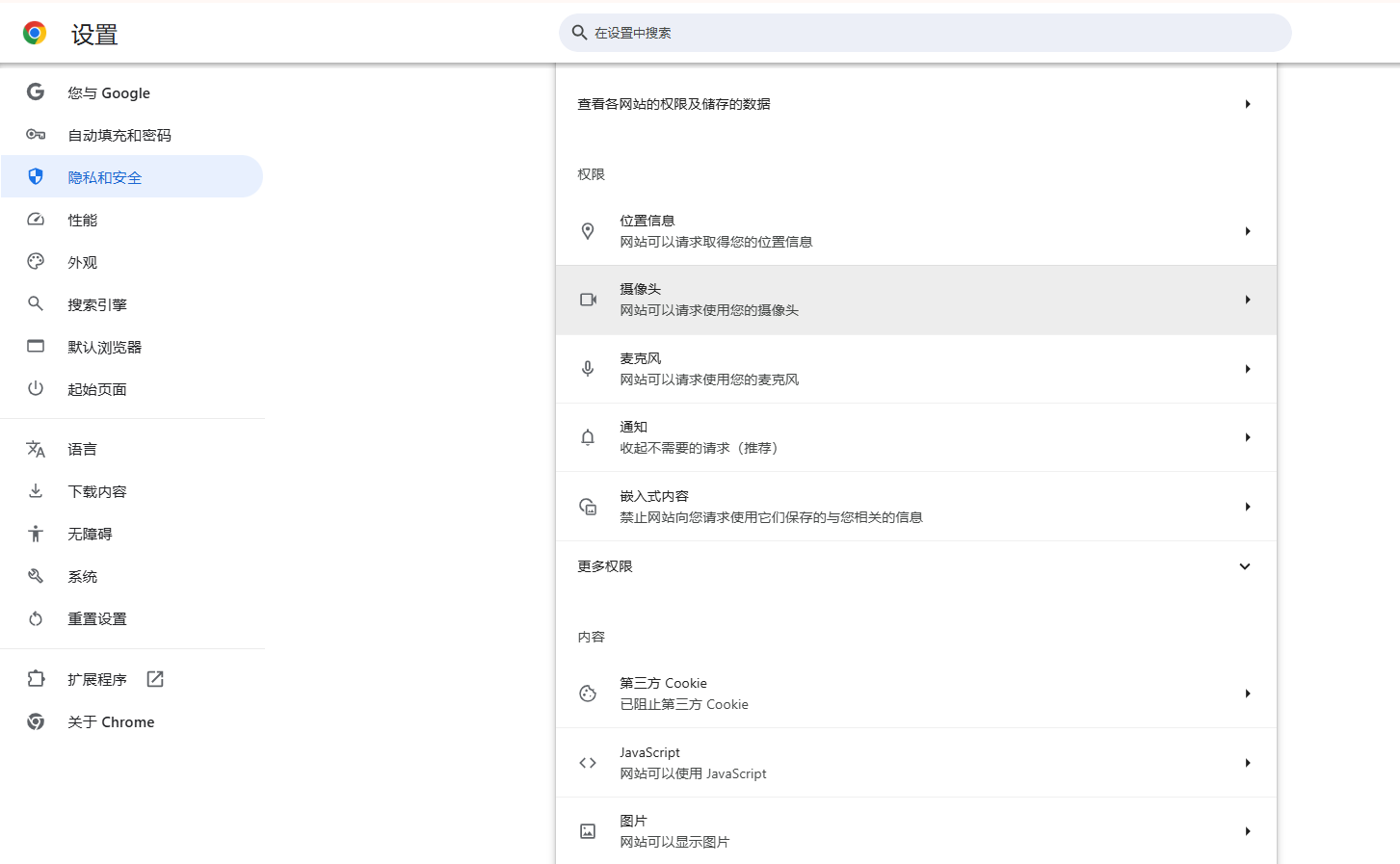Click the 在设置中搜索 search field
The width and height of the screenshot is (1400, 864).
[925, 33]
